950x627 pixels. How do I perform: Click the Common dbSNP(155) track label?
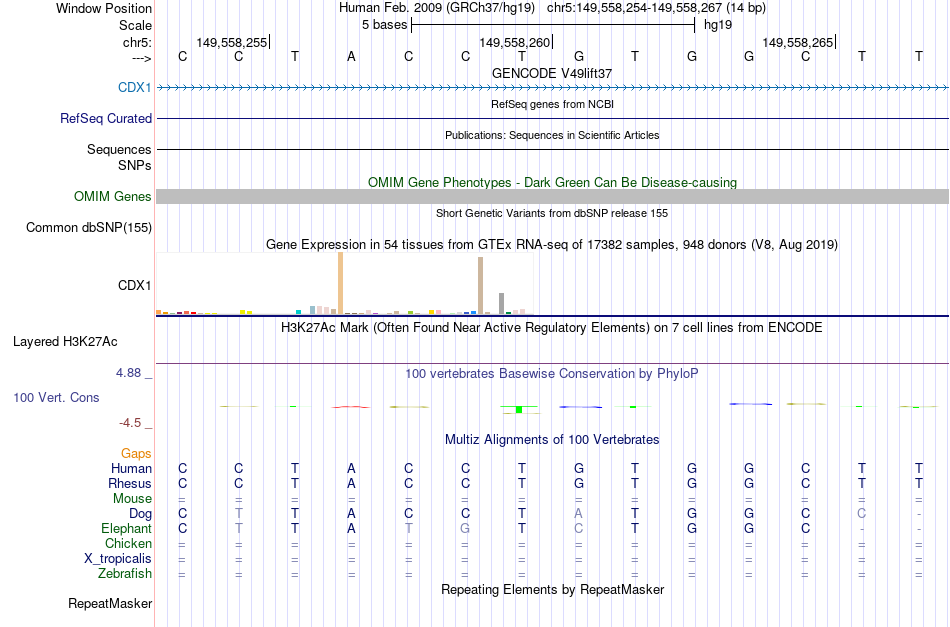pos(88,227)
